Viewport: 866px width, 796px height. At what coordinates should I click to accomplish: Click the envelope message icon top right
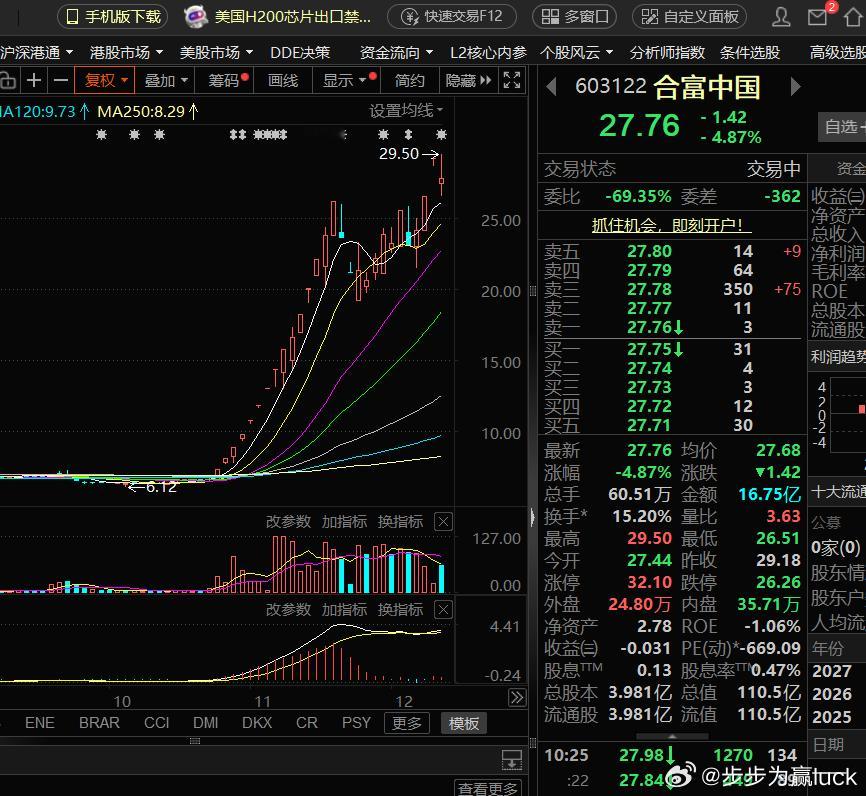pos(818,16)
